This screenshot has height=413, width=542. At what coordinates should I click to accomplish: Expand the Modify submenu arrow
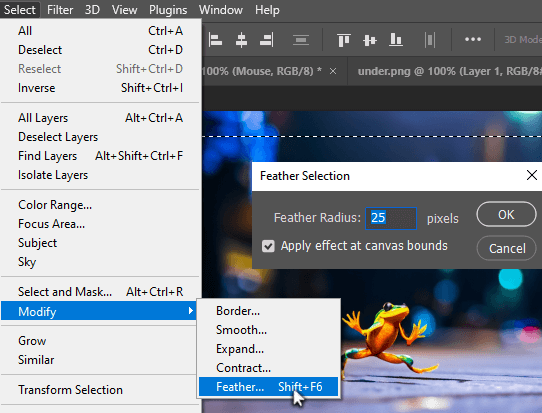(x=191, y=311)
